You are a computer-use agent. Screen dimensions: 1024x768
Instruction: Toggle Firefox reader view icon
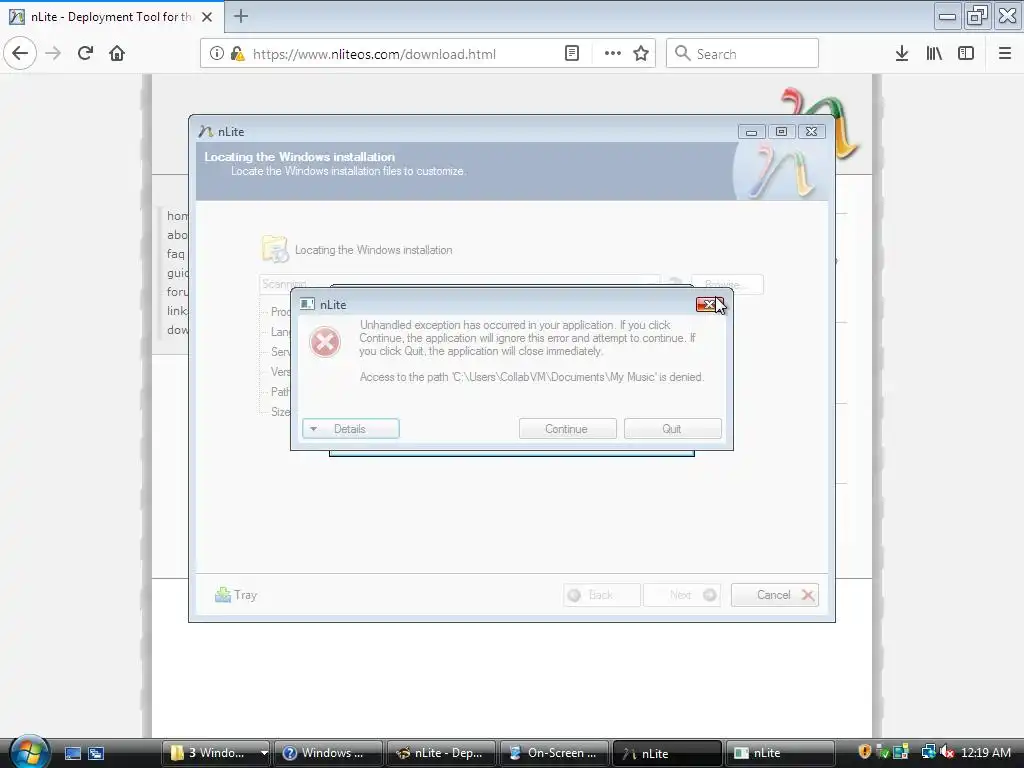point(571,54)
